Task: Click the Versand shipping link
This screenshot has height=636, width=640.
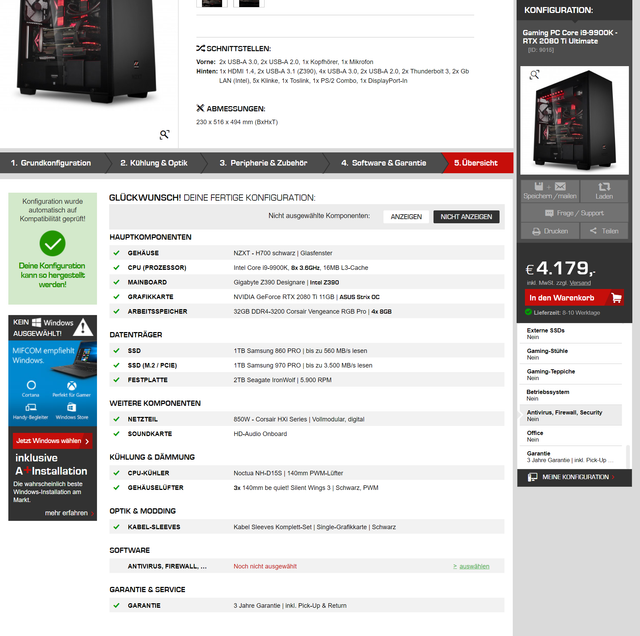Action: [580, 283]
